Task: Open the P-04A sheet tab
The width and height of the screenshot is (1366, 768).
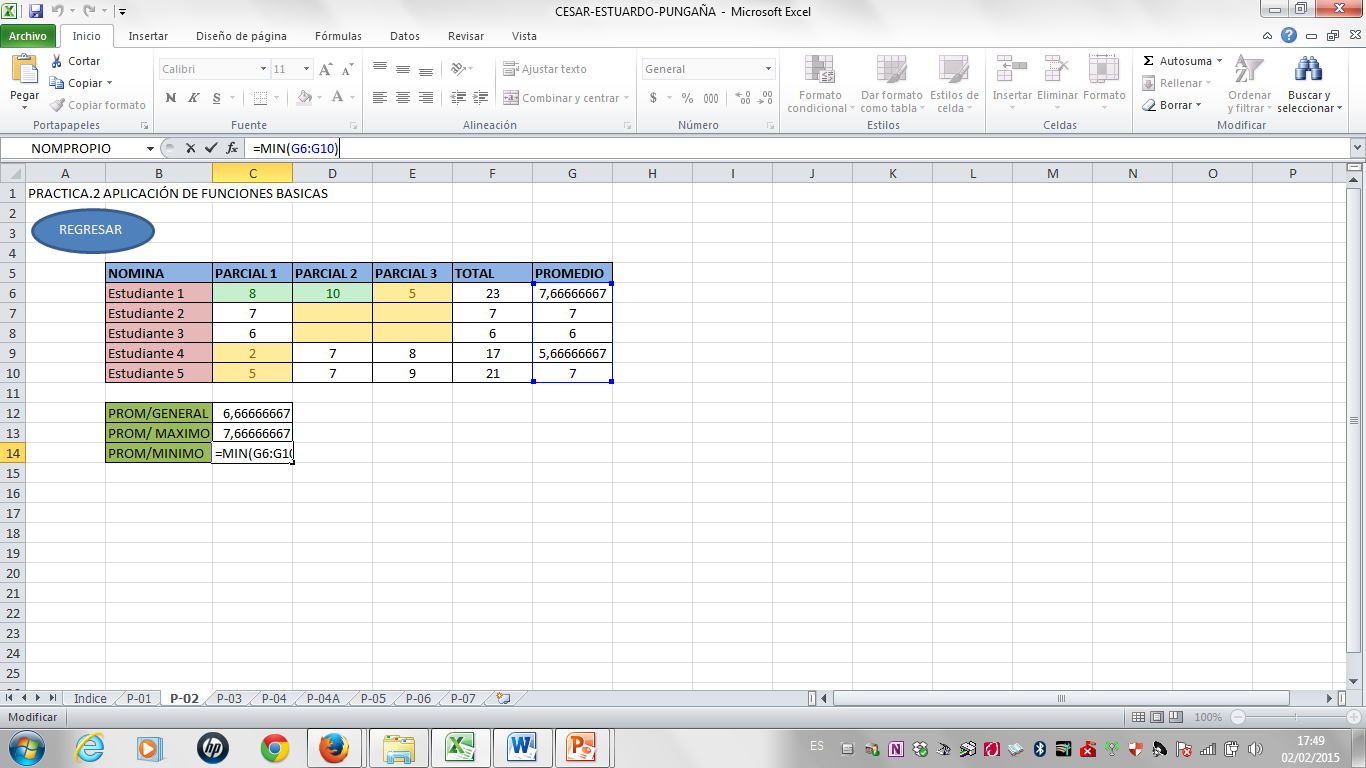Action: pos(321,699)
